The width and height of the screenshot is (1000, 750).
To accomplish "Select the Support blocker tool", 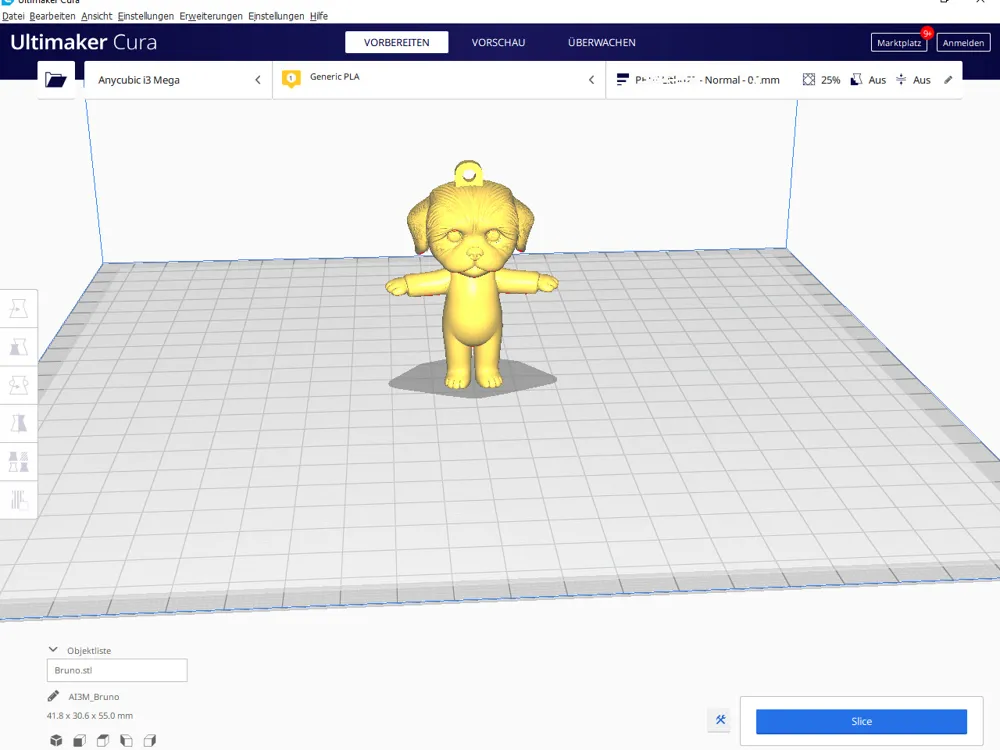I will [18, 498].
